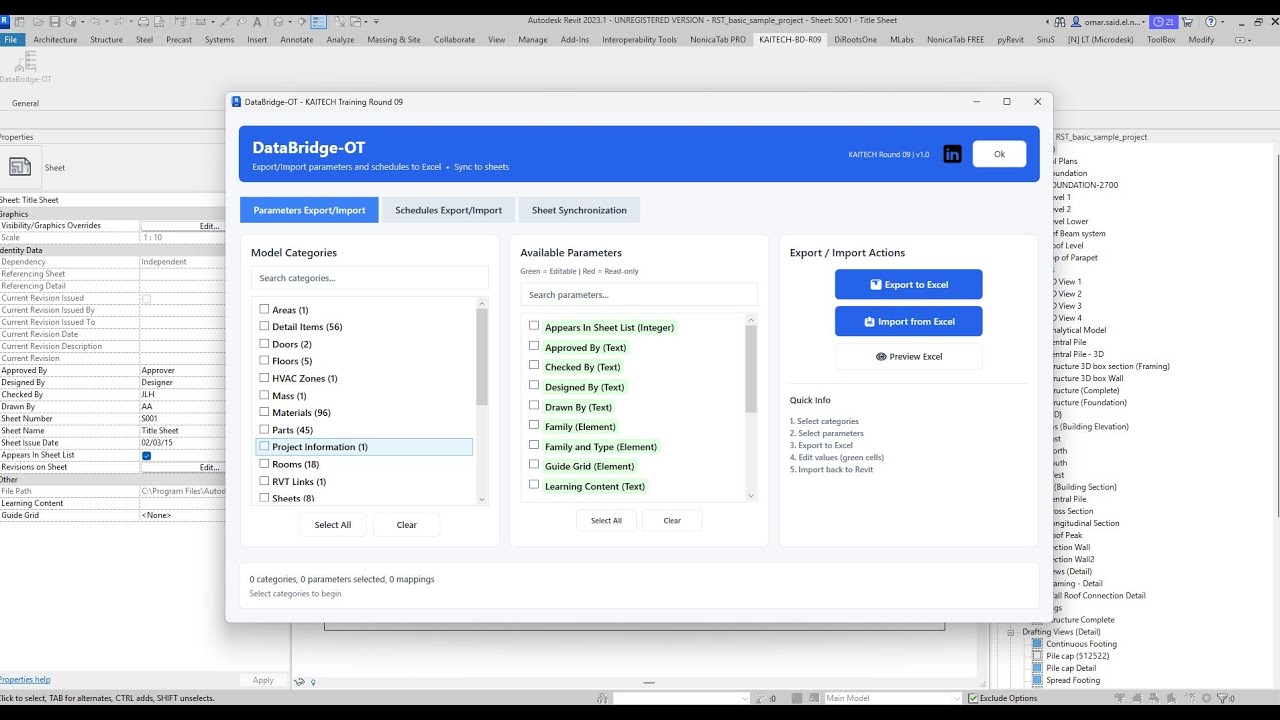Click the Undo arrow in quick access toolbar
Screen dimensions: 1280x720
(x=95, y=21)
